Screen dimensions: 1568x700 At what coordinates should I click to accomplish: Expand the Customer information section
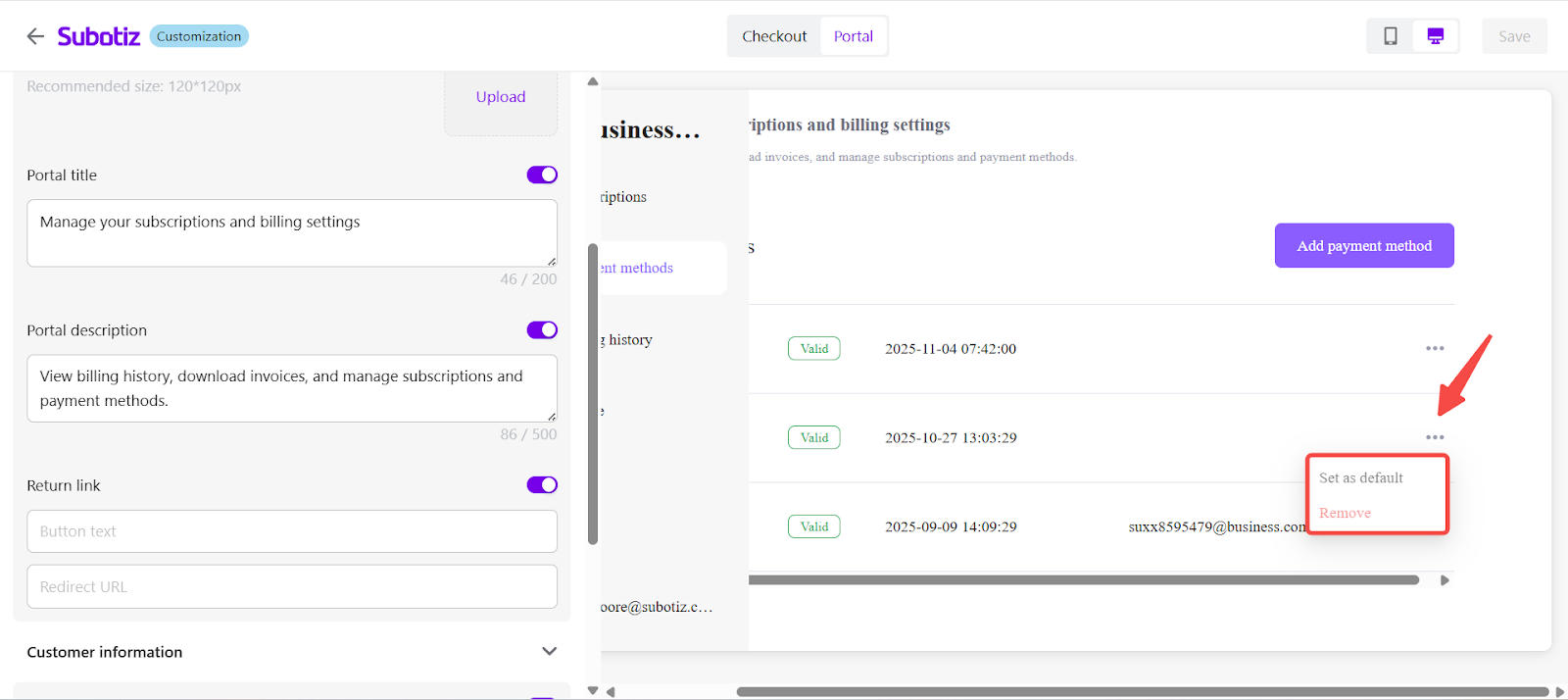click(x=549, y=652)
